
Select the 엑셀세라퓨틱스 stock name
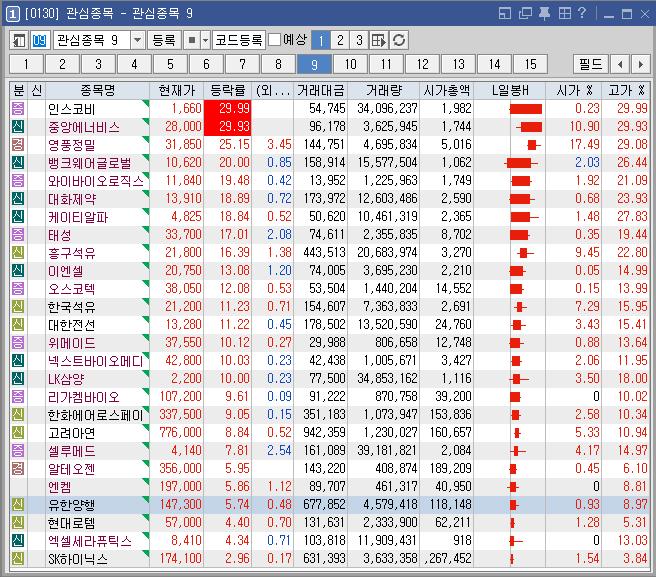coord(90,541)
